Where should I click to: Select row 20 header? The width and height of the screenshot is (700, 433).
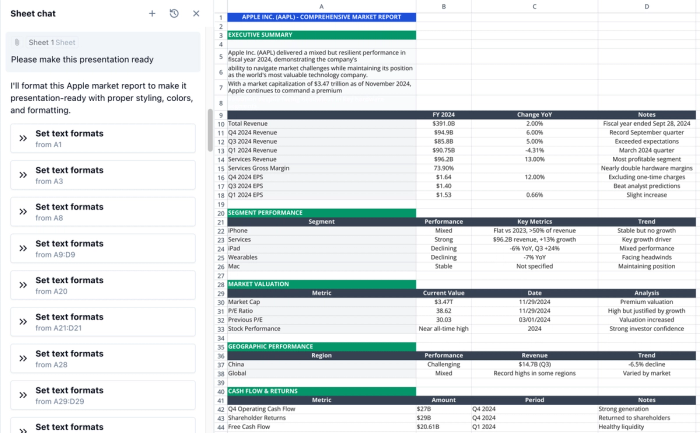click(221, 213)
